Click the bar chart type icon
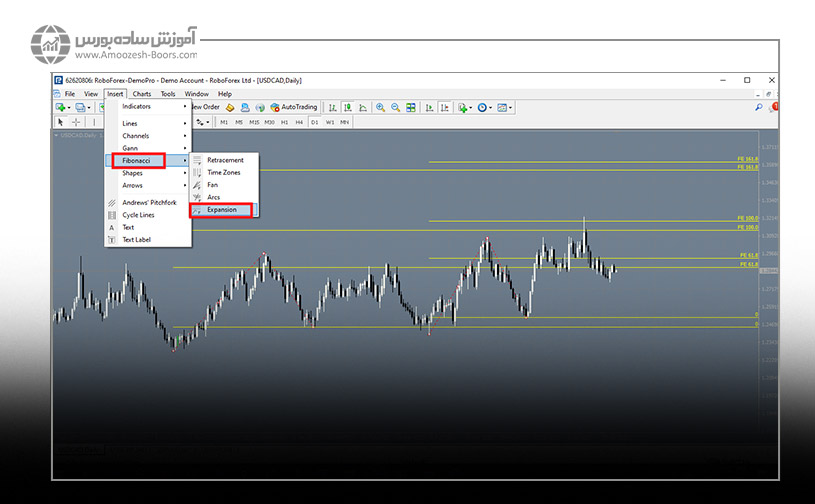The height and width of the screenshot is (504, 815). 332,107
